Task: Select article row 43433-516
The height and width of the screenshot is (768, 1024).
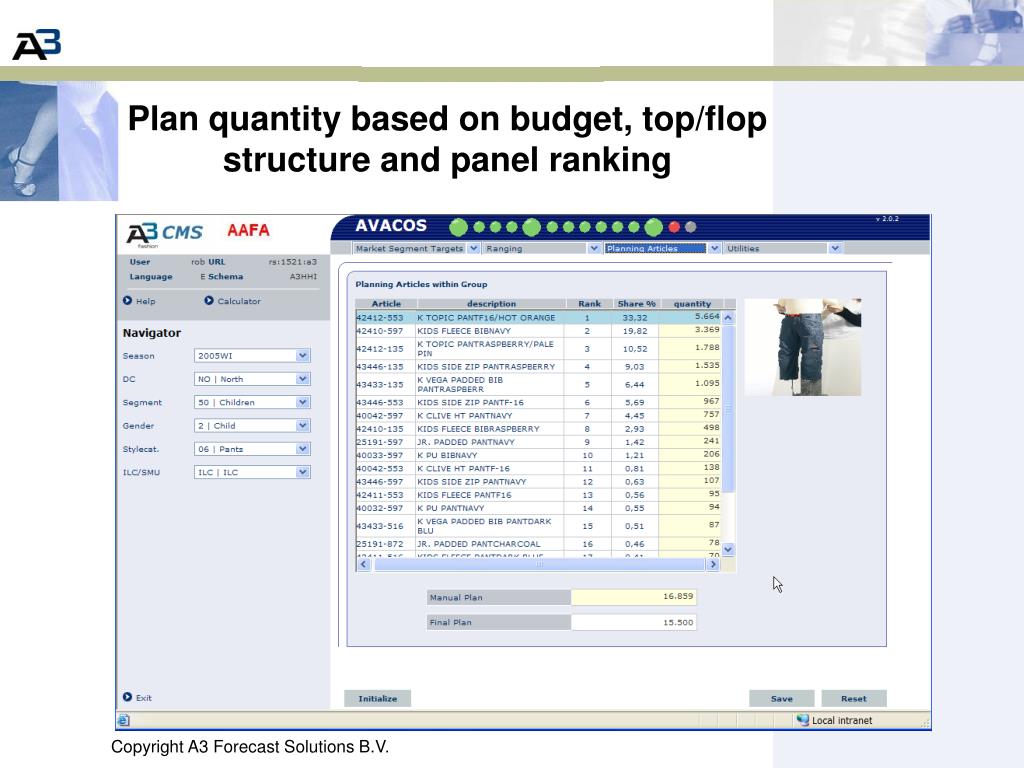Action: (538, 526)
